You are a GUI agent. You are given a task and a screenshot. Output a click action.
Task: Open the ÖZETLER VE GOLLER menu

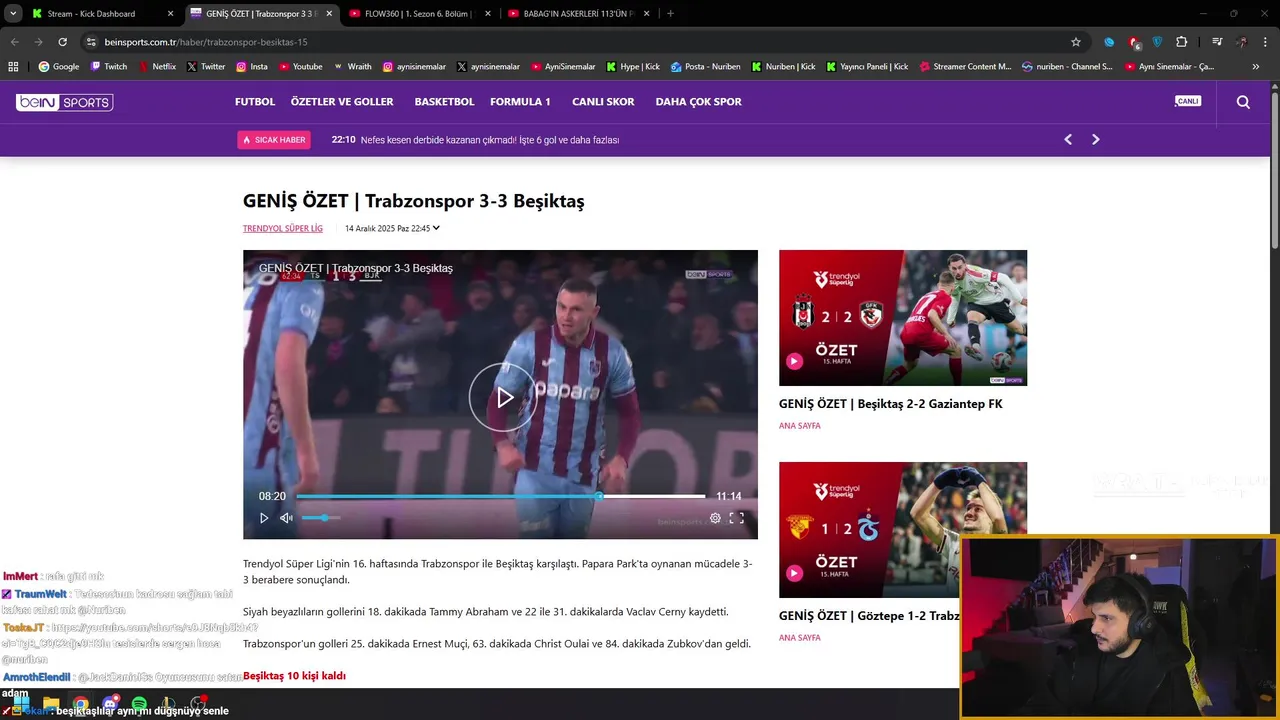click(342, 102)
